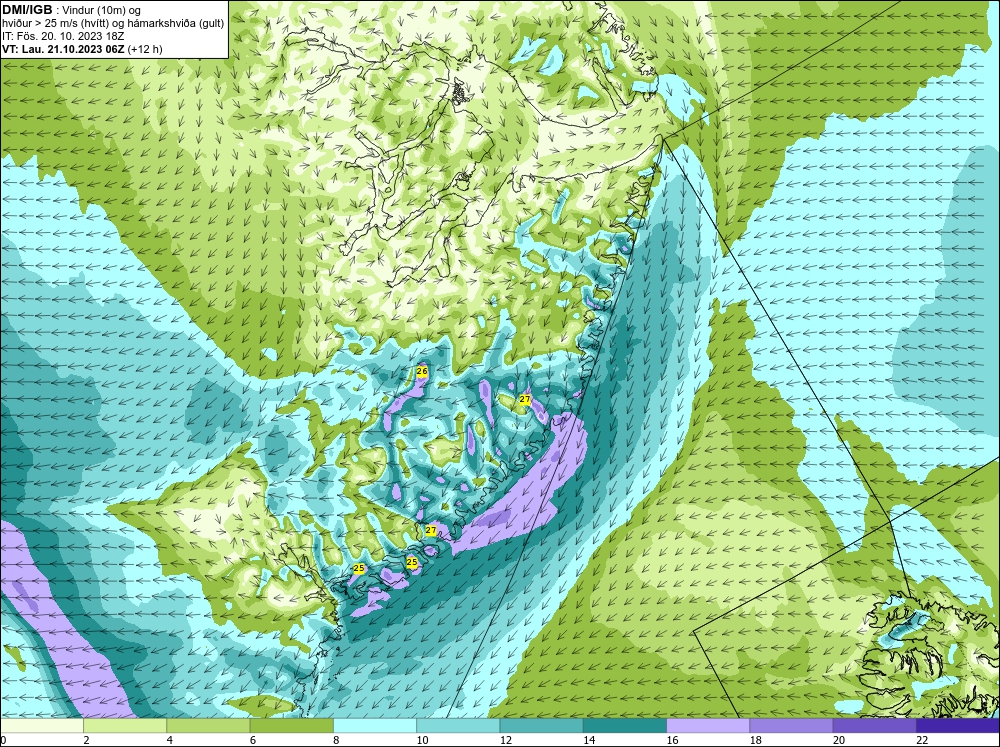
Task: Click the 18–20 m/s medium purple legend swatch
Action: pyautogui.click(x=791, y=726)
